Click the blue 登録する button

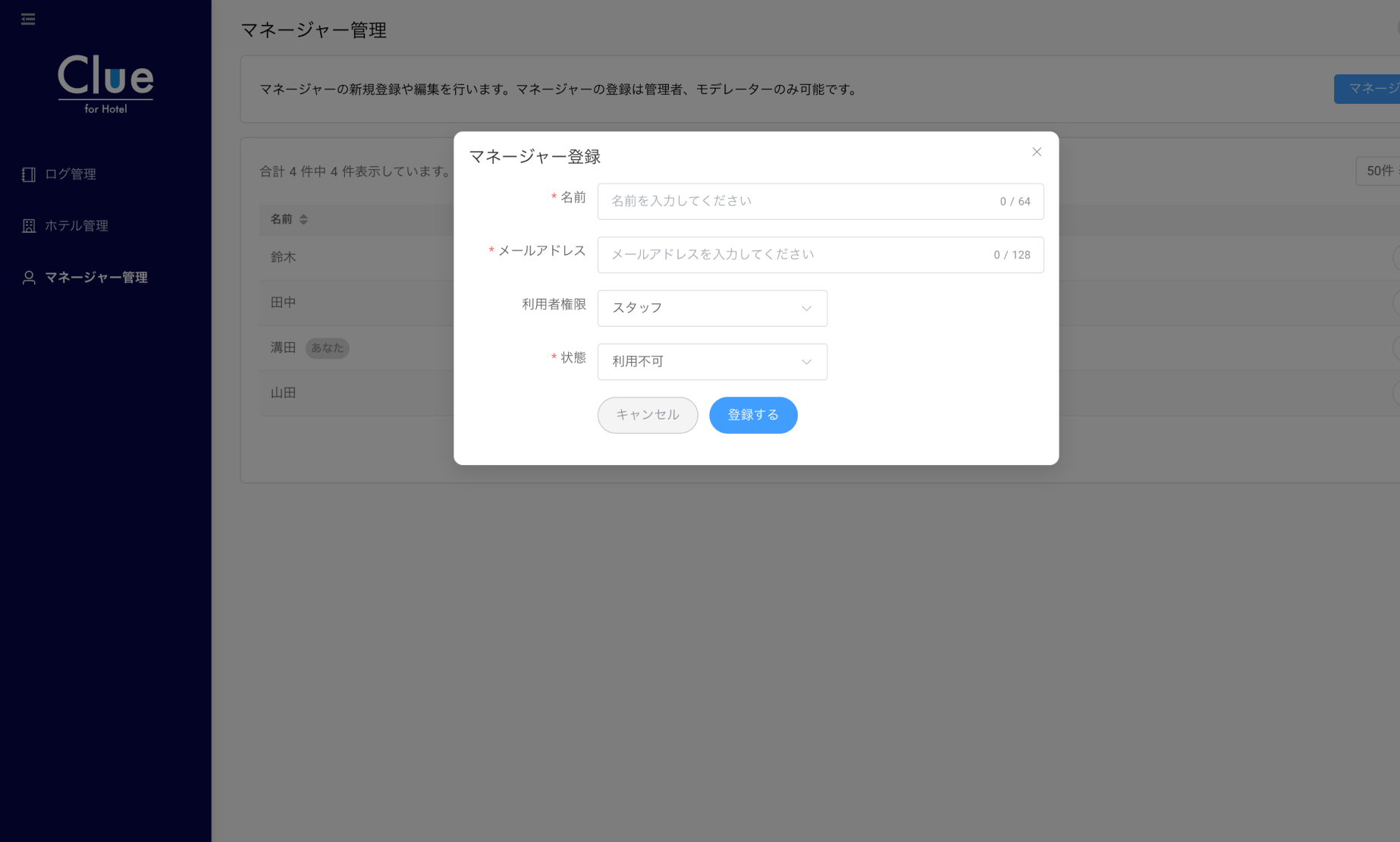pyautogui.click(x=752, y=415)
